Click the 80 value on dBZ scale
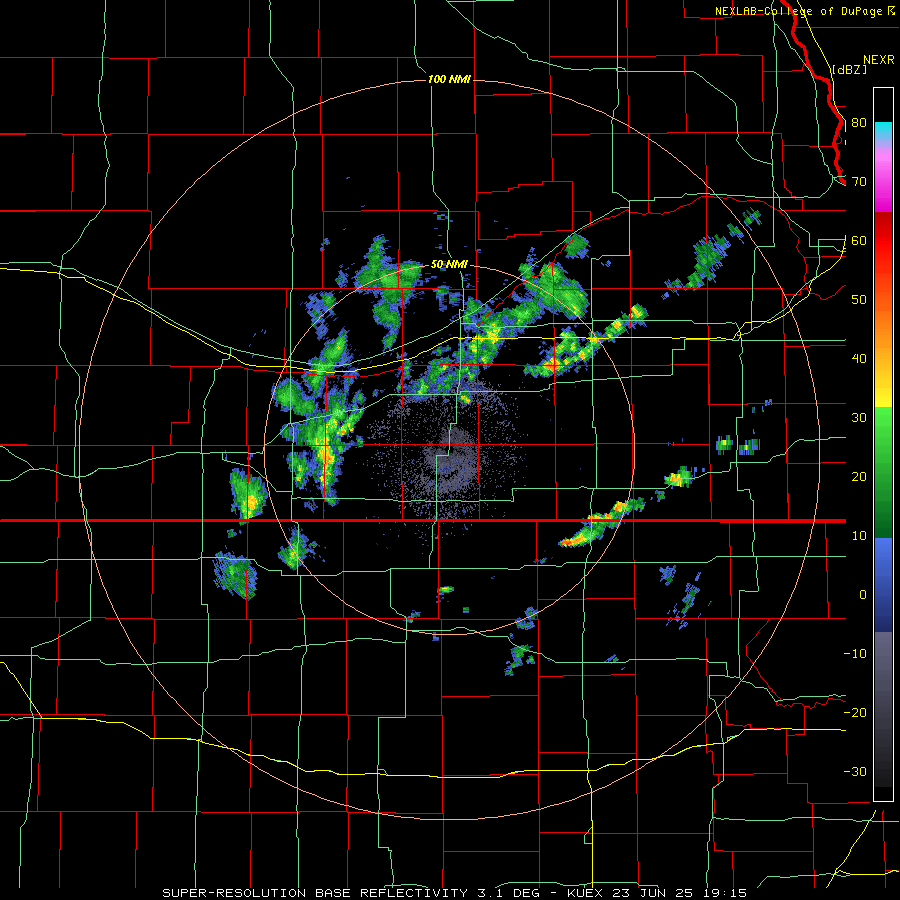The width and height of the screenshot is (900, 900). [859, 123]
